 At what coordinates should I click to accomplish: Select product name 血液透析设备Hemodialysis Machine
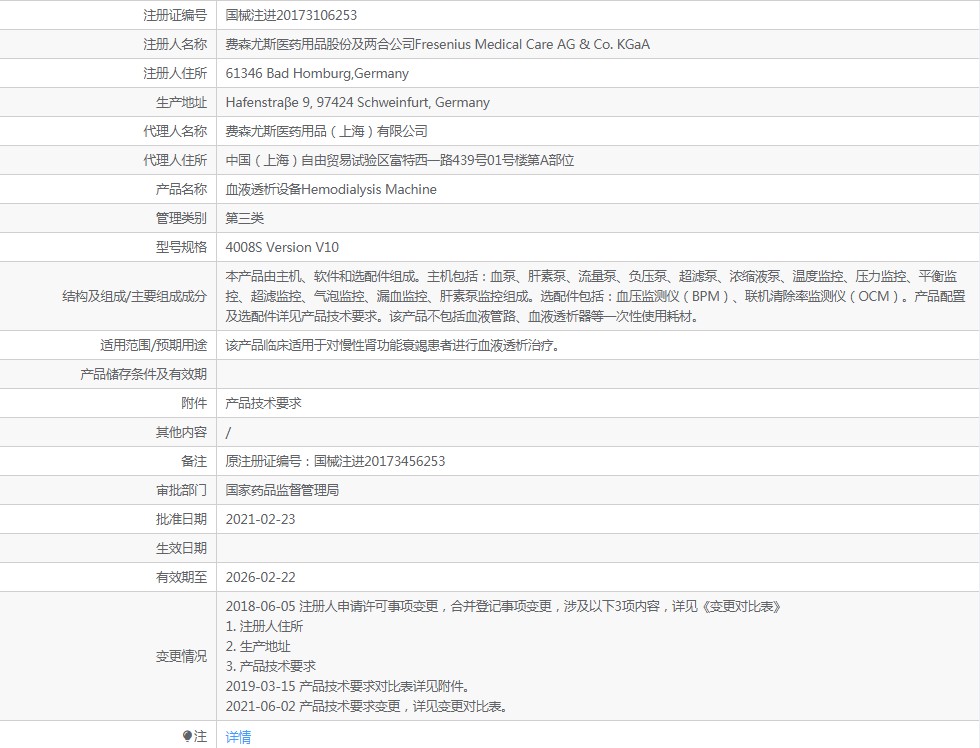click(x=331, y=189)
